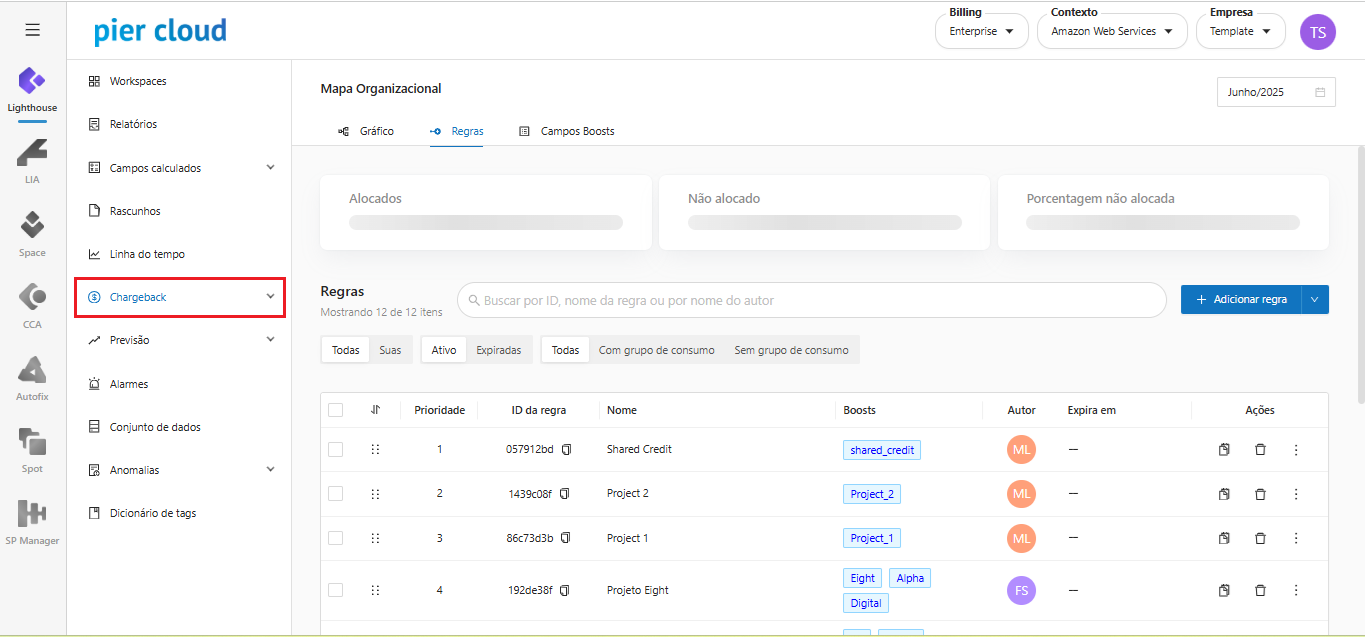Click the Adicionar regra button
The image size is (1365, 637).
[x=1241, y=299]
